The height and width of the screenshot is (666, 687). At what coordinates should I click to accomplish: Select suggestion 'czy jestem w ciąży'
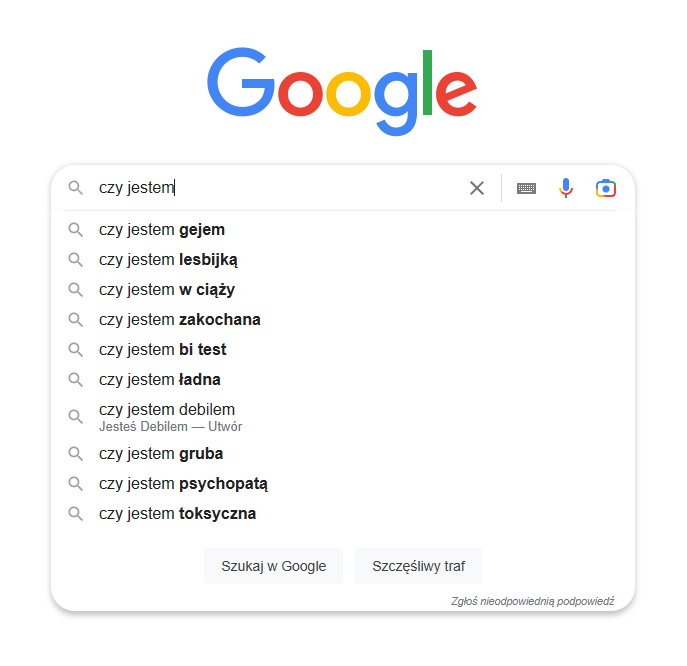click(x=167, y=290)
